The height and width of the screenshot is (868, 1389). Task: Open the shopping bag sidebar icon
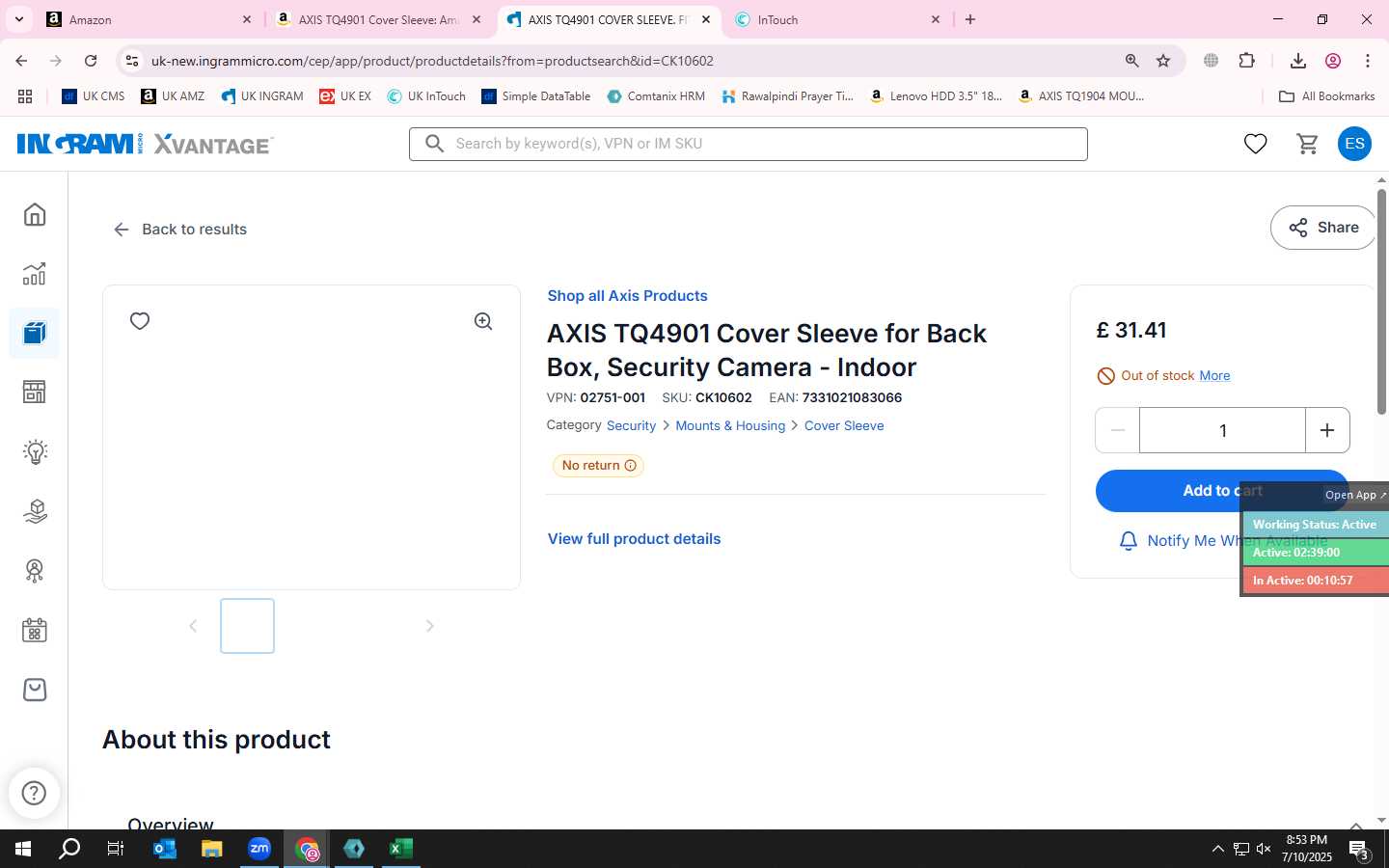(35, 690)
